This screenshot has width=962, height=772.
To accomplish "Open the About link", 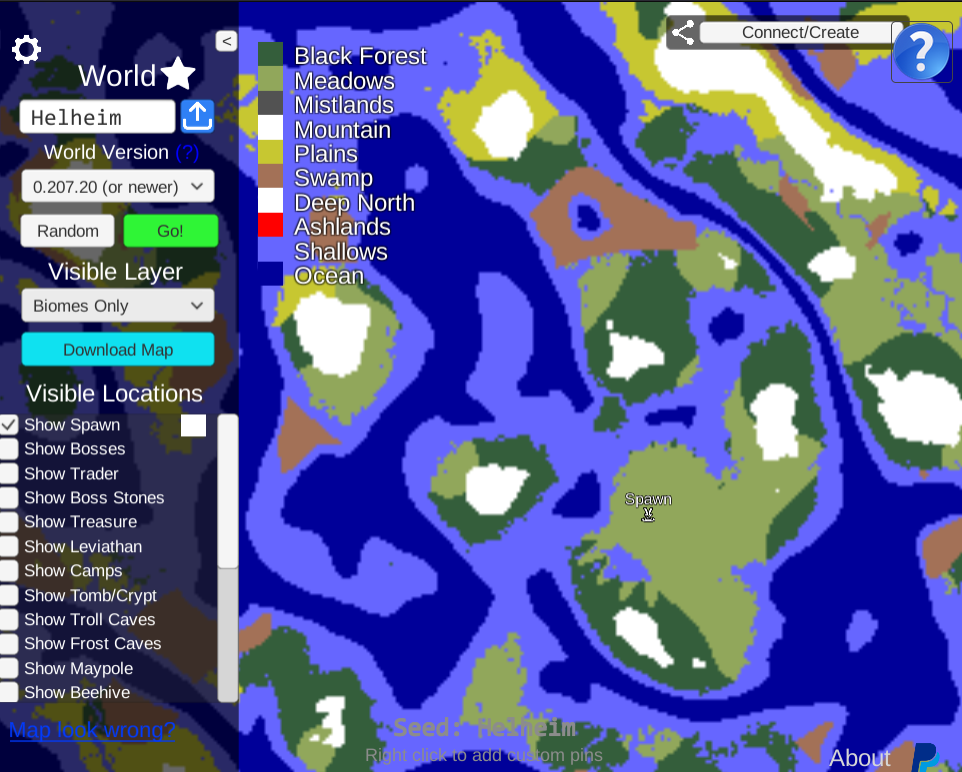I will point(860,758).
